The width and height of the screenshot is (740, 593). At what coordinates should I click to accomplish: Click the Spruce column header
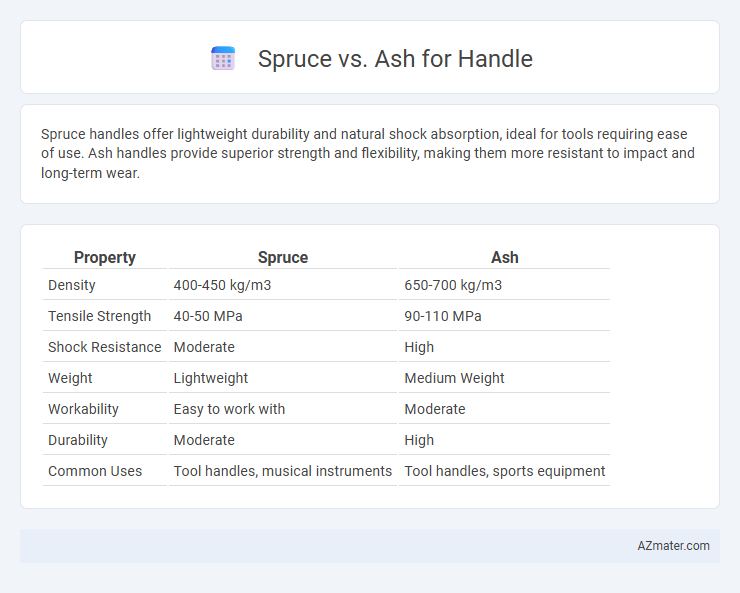pyautogui.click(x=283, y=258)
